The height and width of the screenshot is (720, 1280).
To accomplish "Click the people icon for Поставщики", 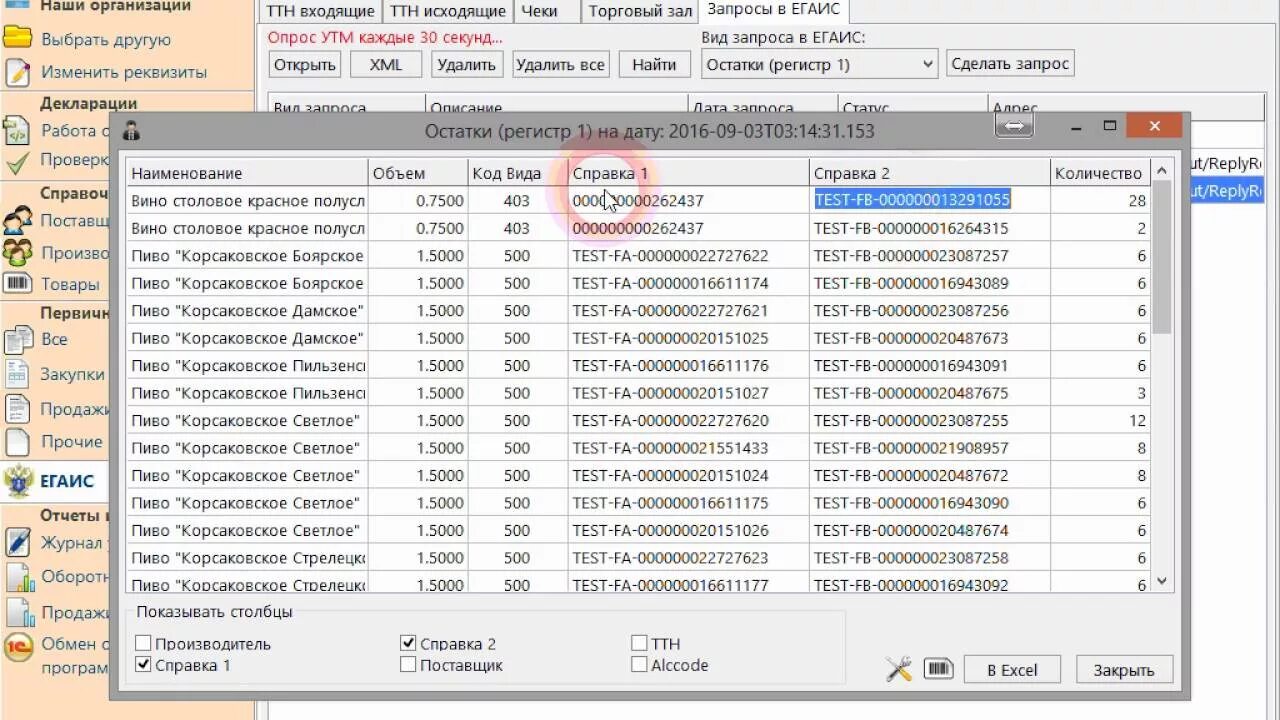I will pos(18,219).
